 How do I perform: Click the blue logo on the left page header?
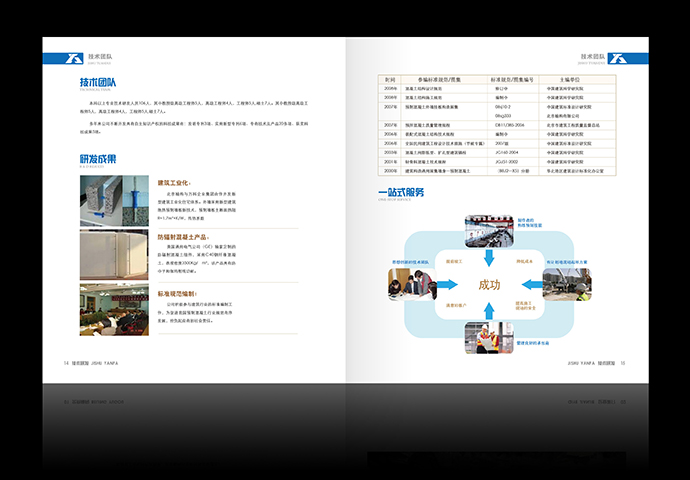pyautogui.click(x=58, y=59)
